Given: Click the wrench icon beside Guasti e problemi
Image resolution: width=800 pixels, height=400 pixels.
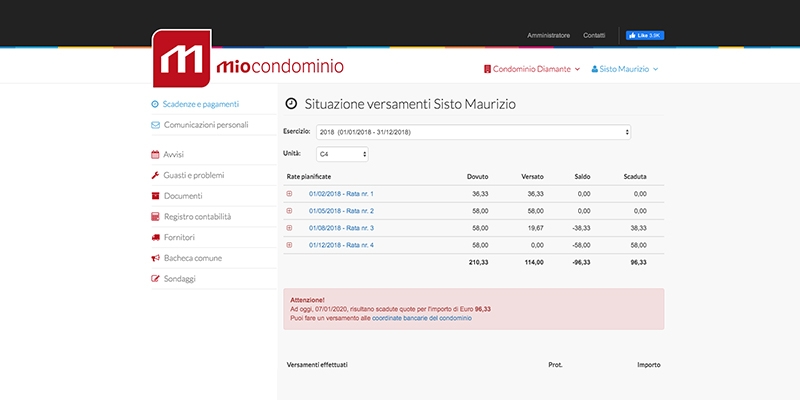Looking at the screenshot, I should point(156,175).
